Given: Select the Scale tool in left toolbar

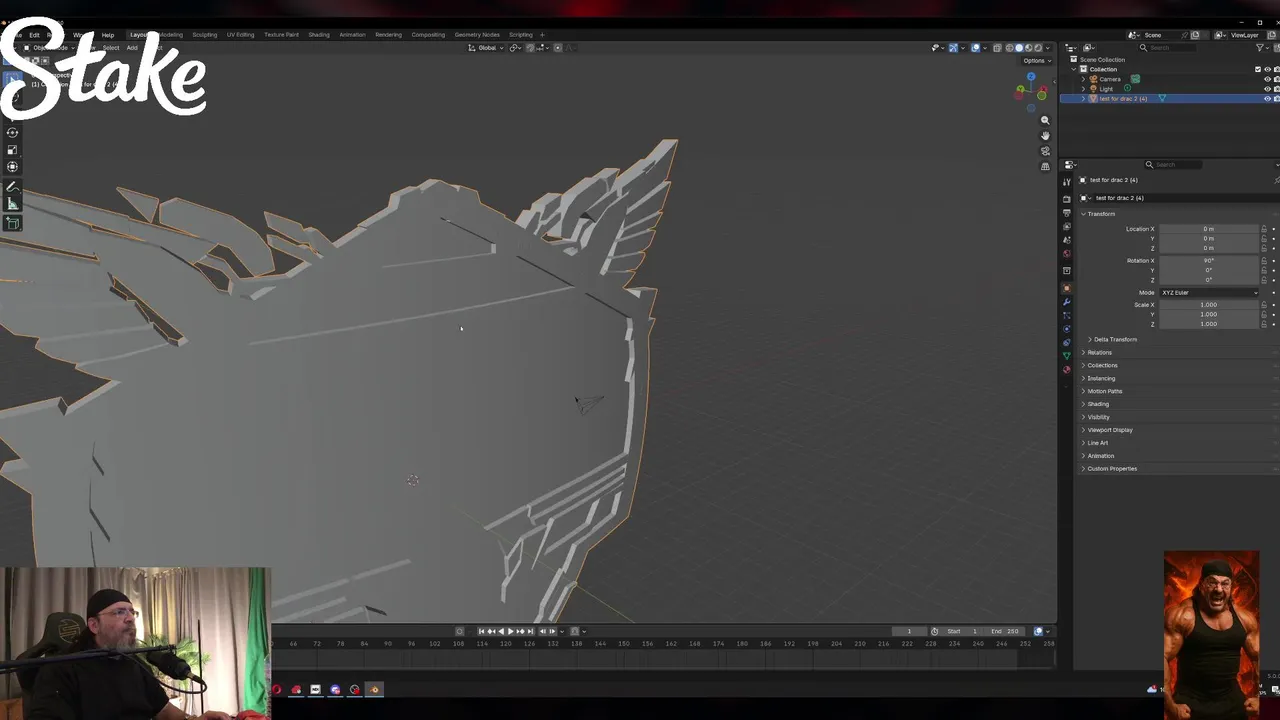Looking at the screenshot, I should (x=12, y=149).
